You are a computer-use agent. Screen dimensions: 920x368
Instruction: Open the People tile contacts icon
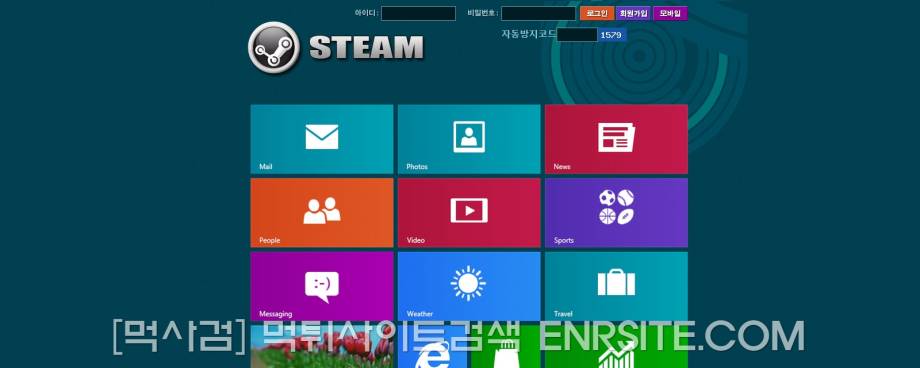[x=322, y=211]
